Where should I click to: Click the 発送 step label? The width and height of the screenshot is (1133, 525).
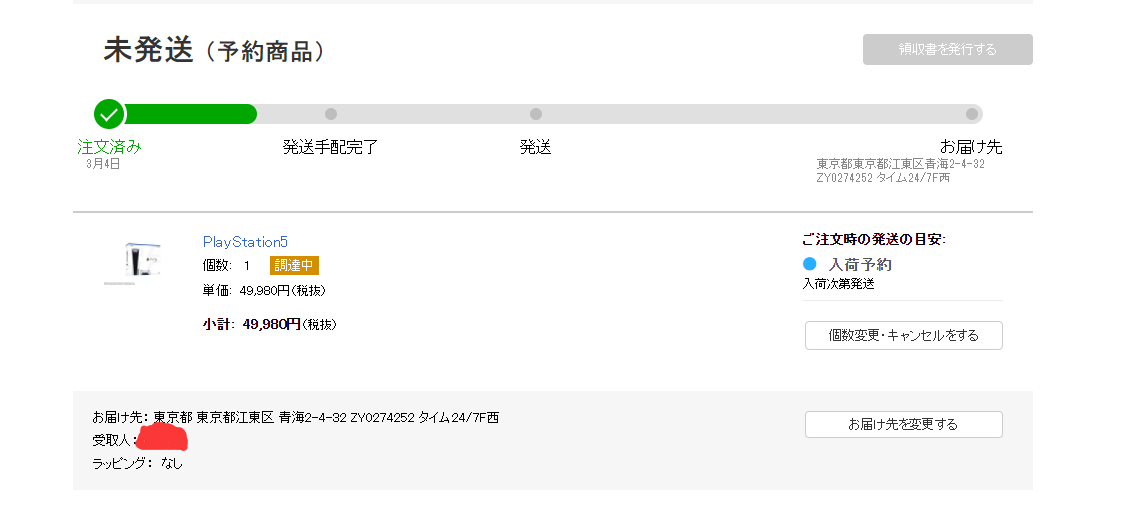pyautogui.click(x=536, y=147)
